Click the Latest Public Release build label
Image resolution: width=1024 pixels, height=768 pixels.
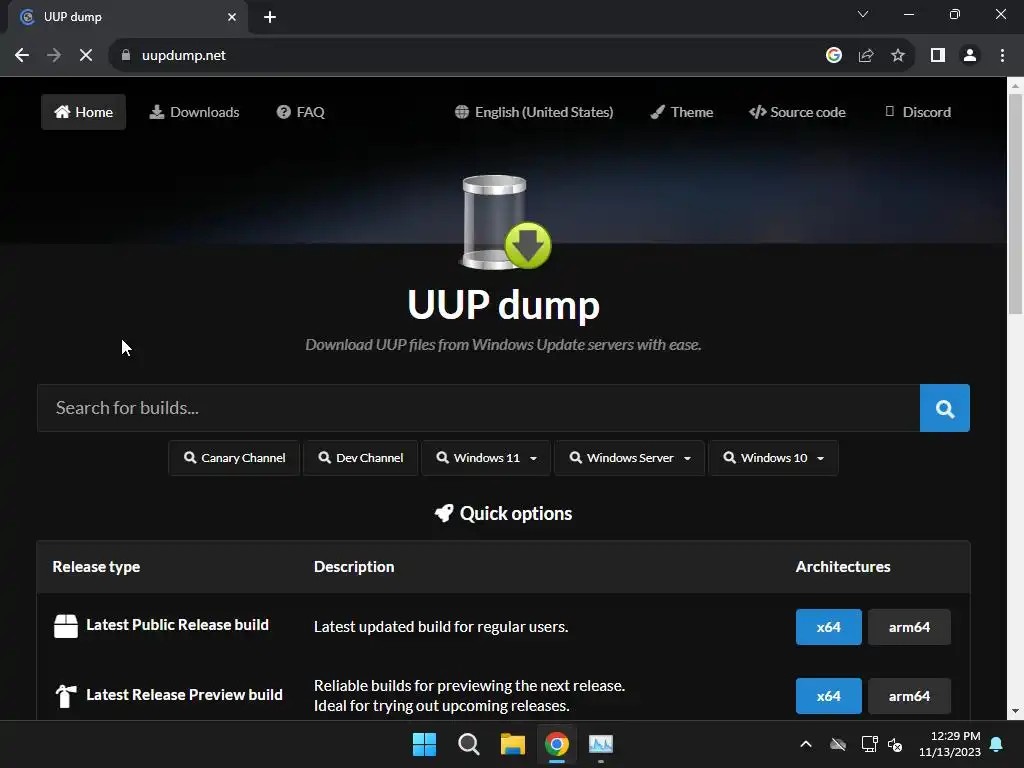(177, 625)
